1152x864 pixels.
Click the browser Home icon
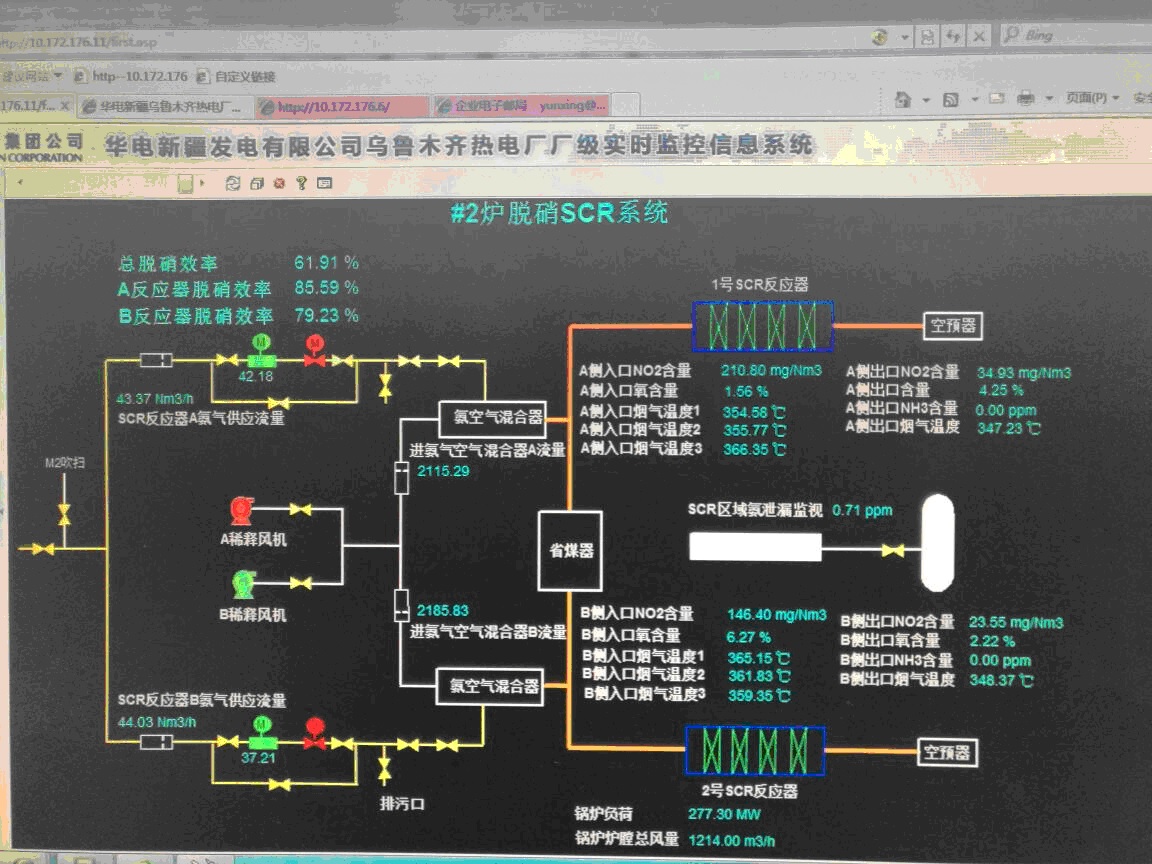click(x=903, y=98)
